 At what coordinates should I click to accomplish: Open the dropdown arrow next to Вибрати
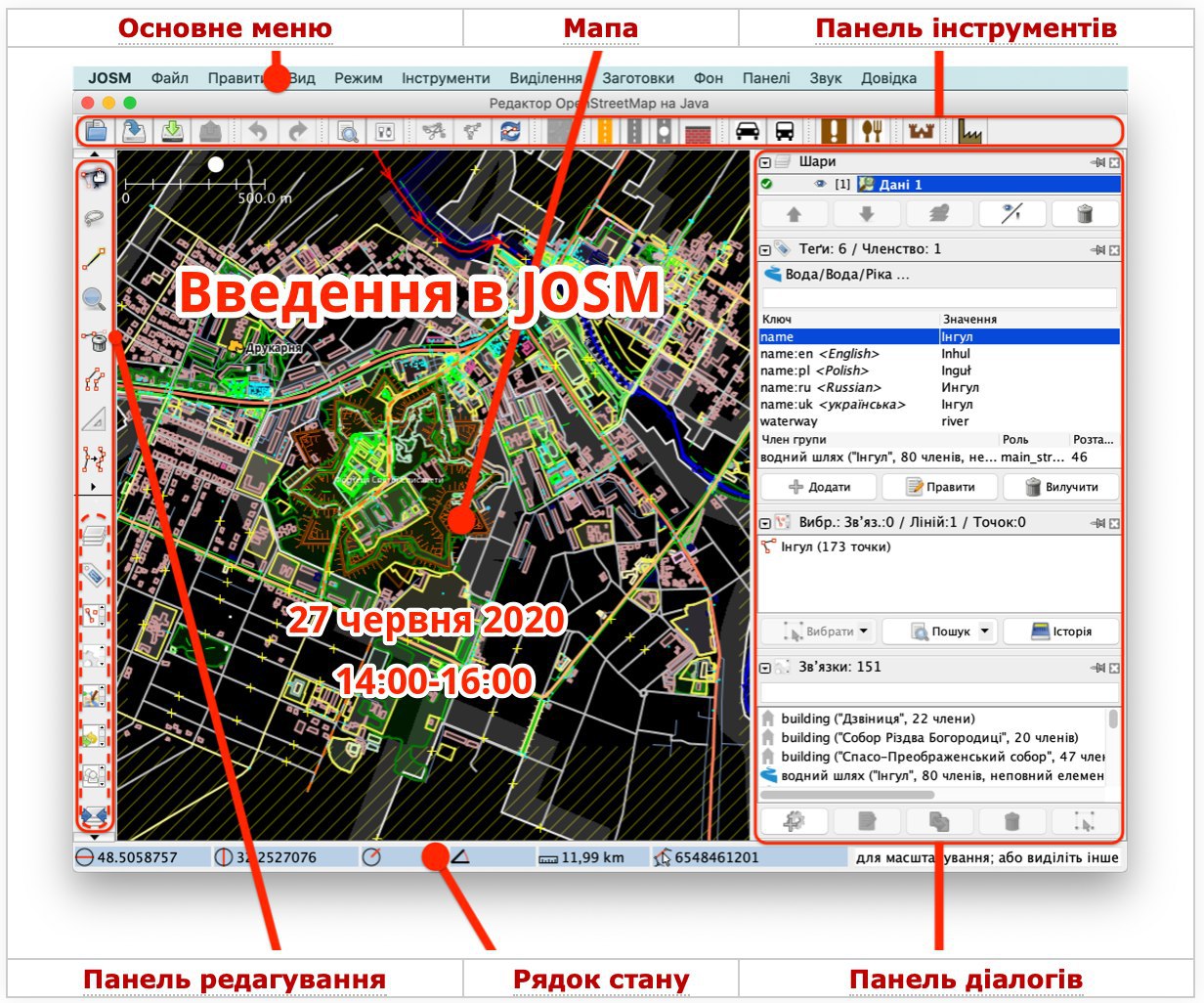pyautogui.click(x=864, y=632)
